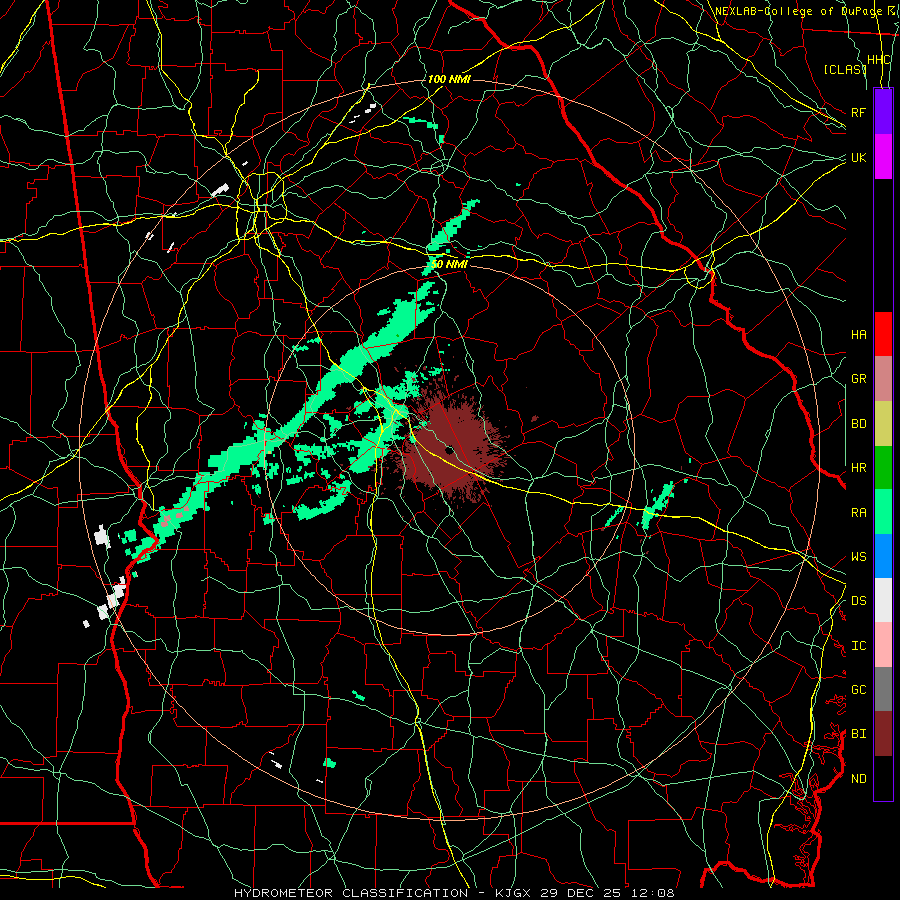
Task: Click the 'NEXLAB-College of DuPage' credit text
Action: [797, 11]
